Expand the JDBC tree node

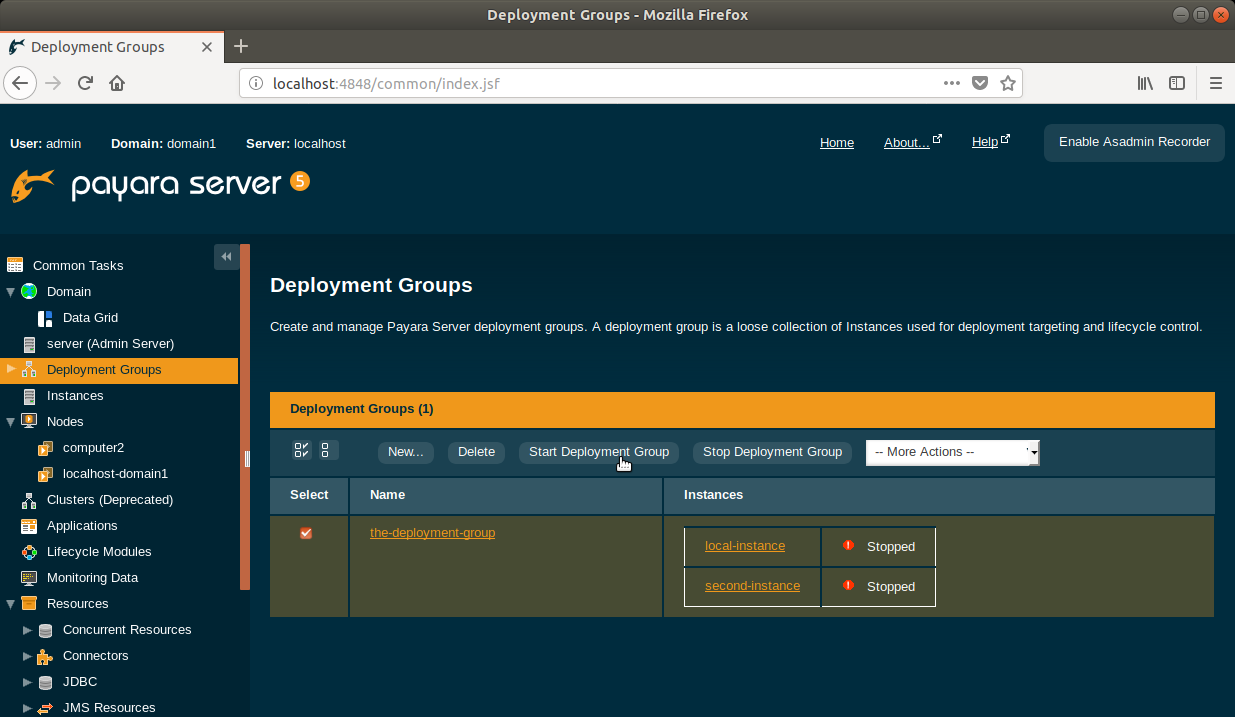27,682
